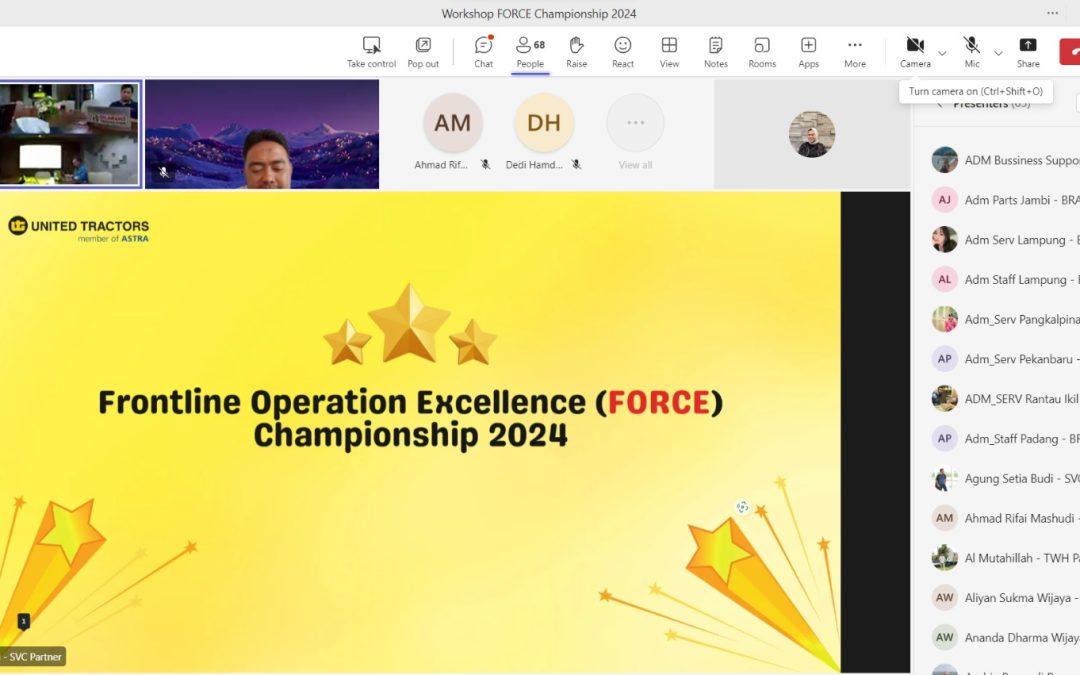Select Aliyan Sukma Wijaya participant

coord(1006,598)
